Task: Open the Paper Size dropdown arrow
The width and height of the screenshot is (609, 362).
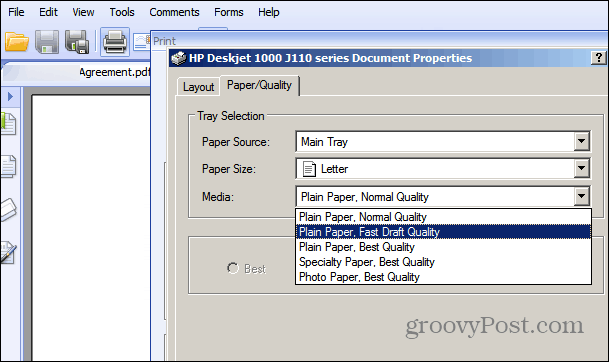Action: coord(581,168)
